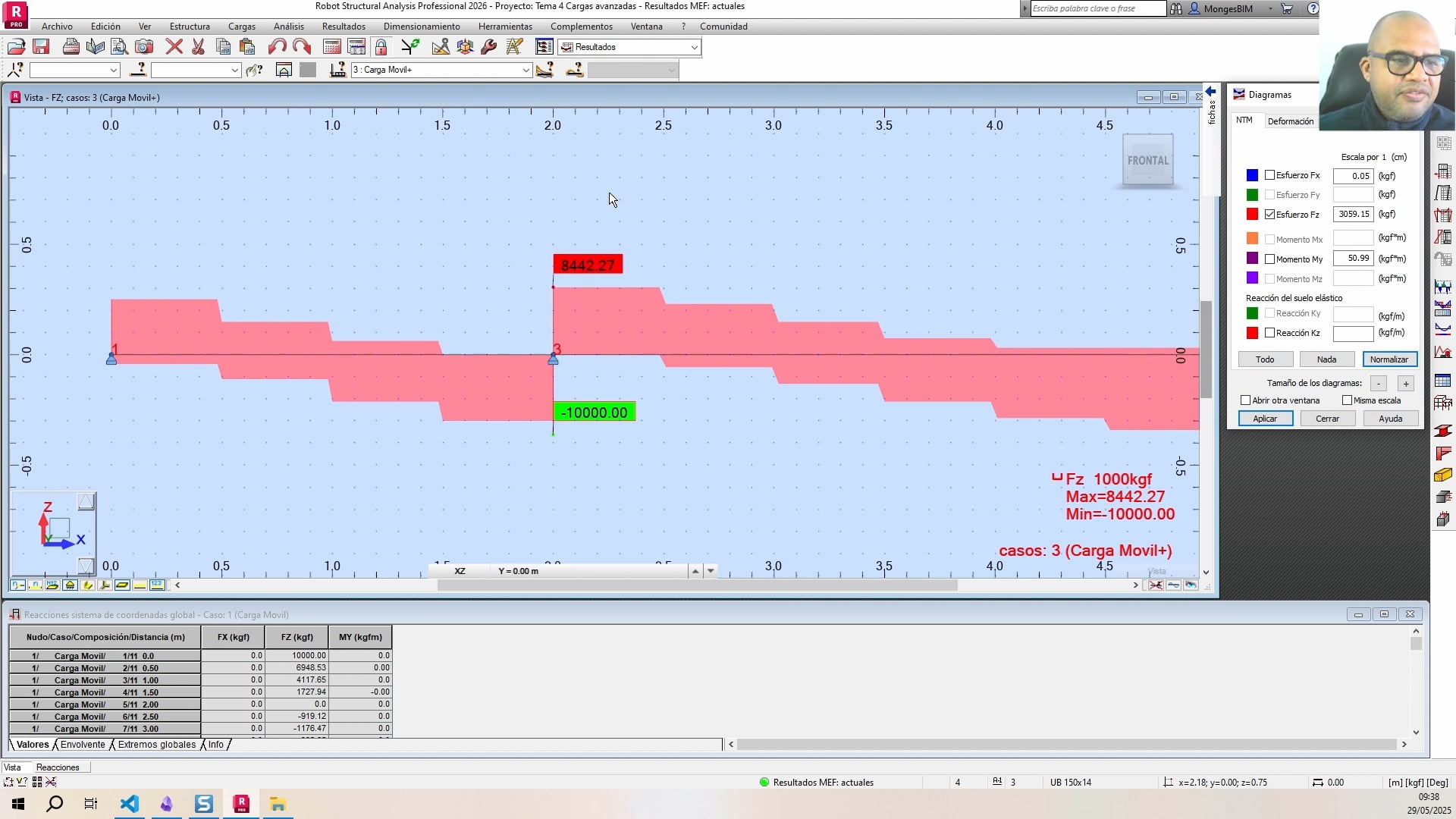Check Abrir otra ventana option

coord(1245,400)
